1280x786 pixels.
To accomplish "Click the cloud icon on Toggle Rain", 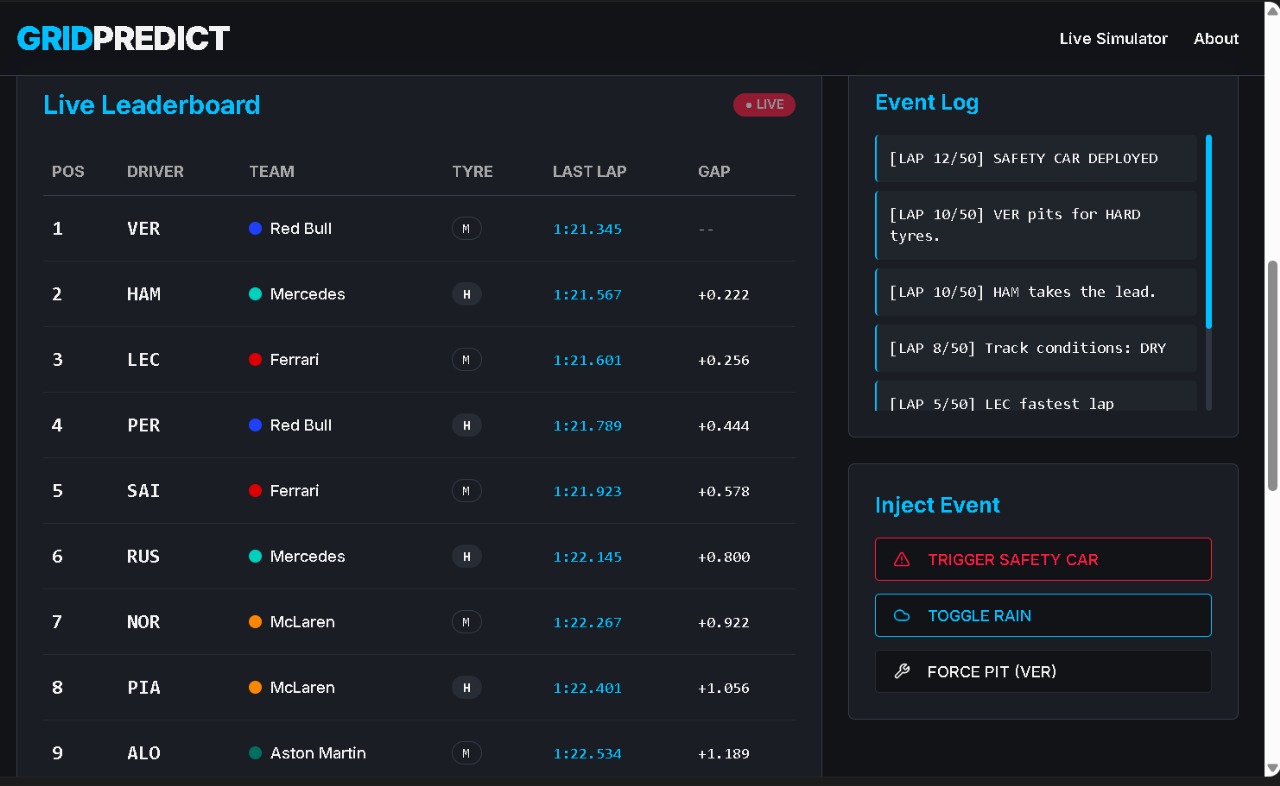I will point(902,615).
